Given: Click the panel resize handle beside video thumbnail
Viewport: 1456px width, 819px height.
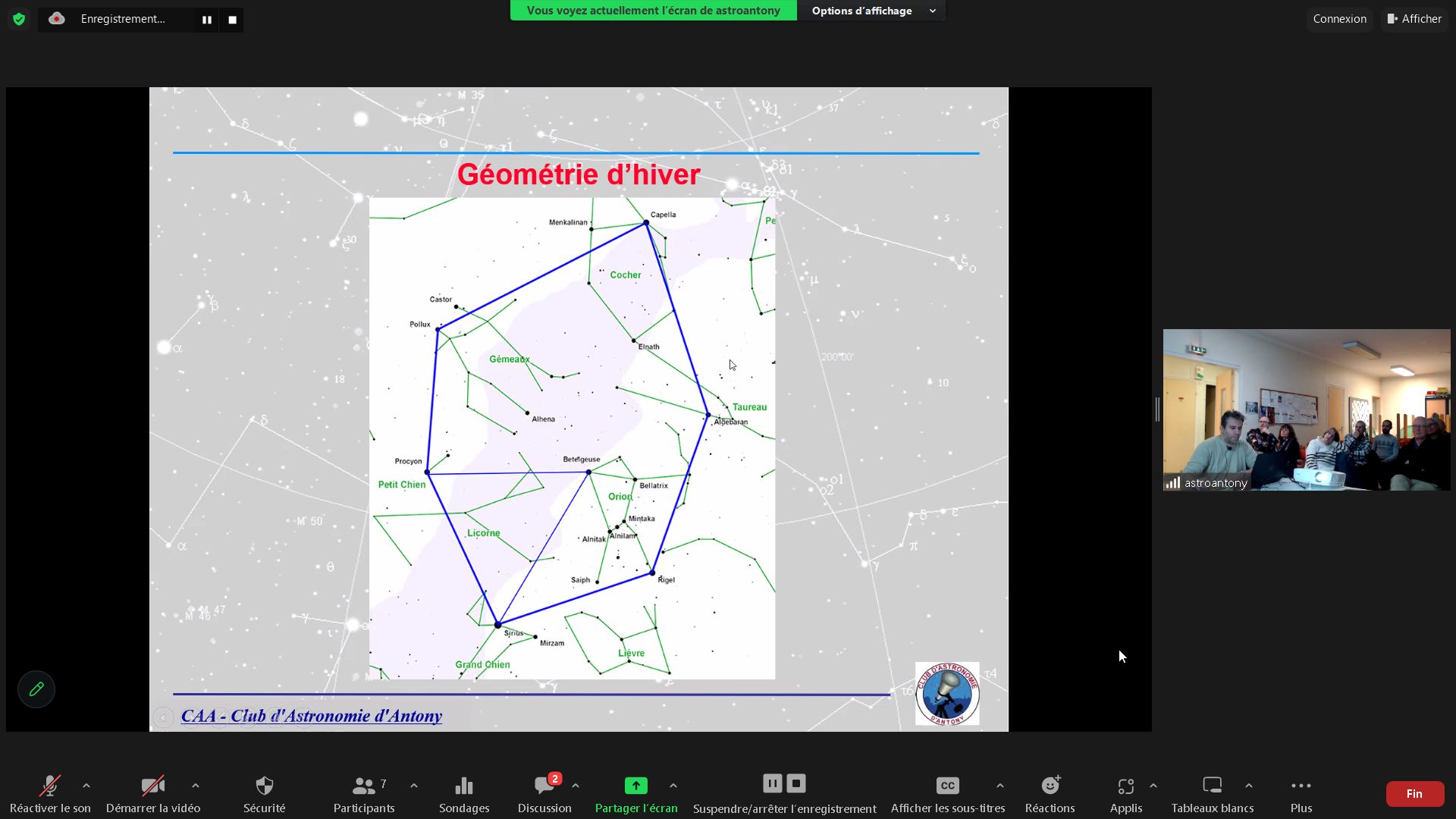Looking at the screenshot, I should point(1157,409).
